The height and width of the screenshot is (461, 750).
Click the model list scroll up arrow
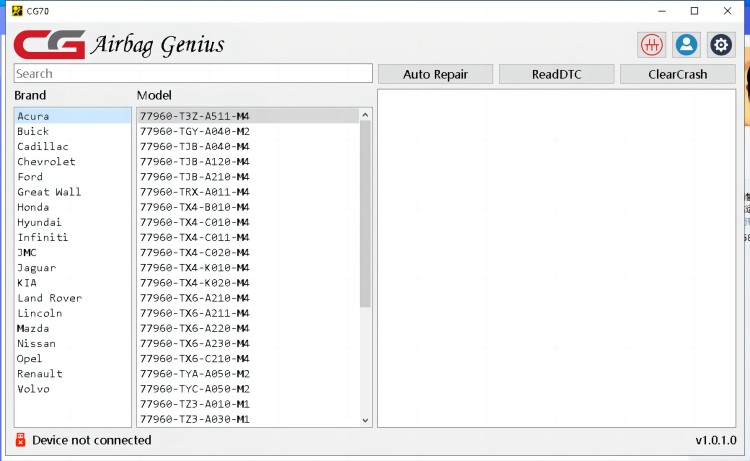(365, 115)
